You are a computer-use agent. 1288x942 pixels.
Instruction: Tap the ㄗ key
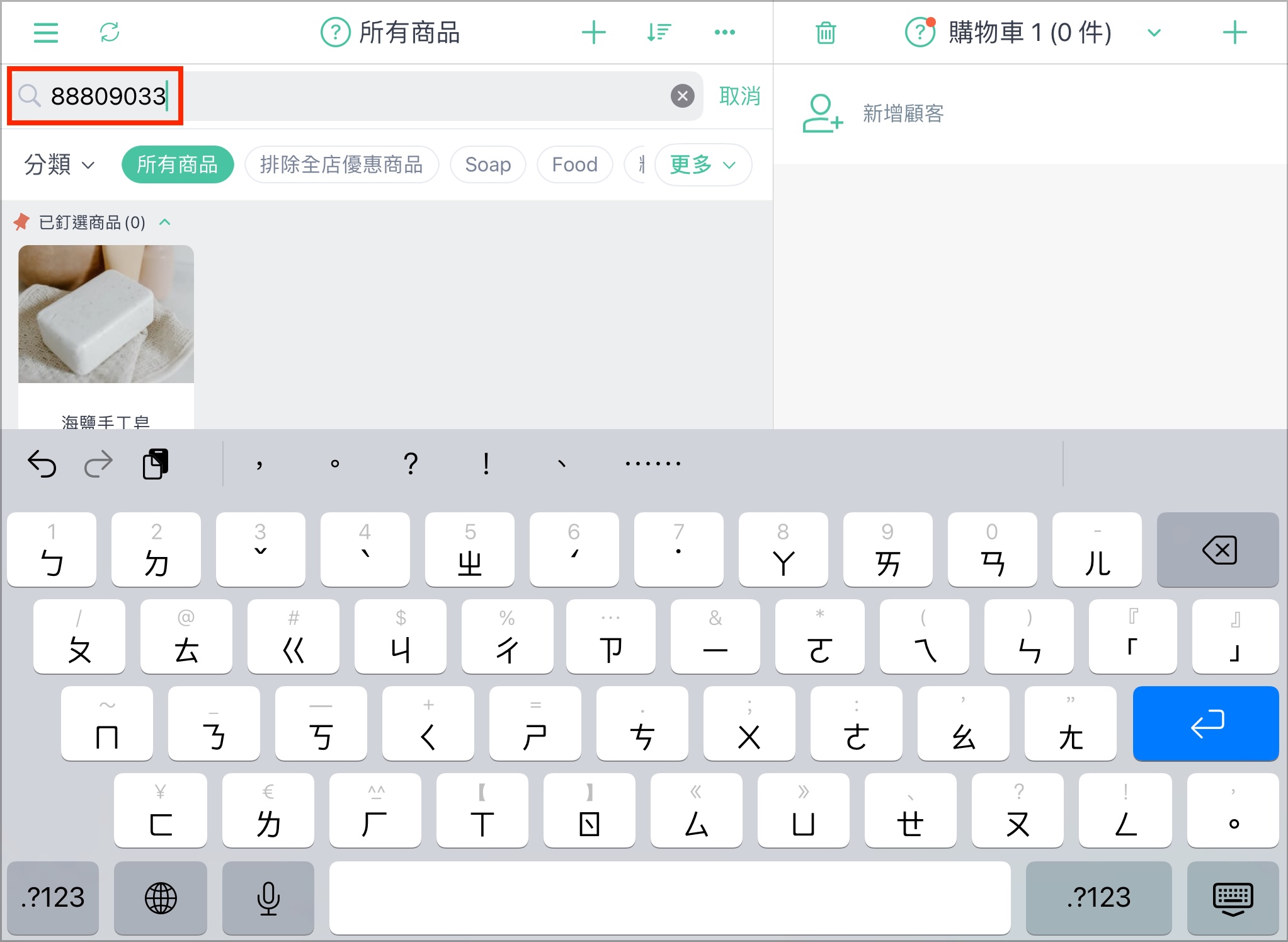(x=611, y=636)
